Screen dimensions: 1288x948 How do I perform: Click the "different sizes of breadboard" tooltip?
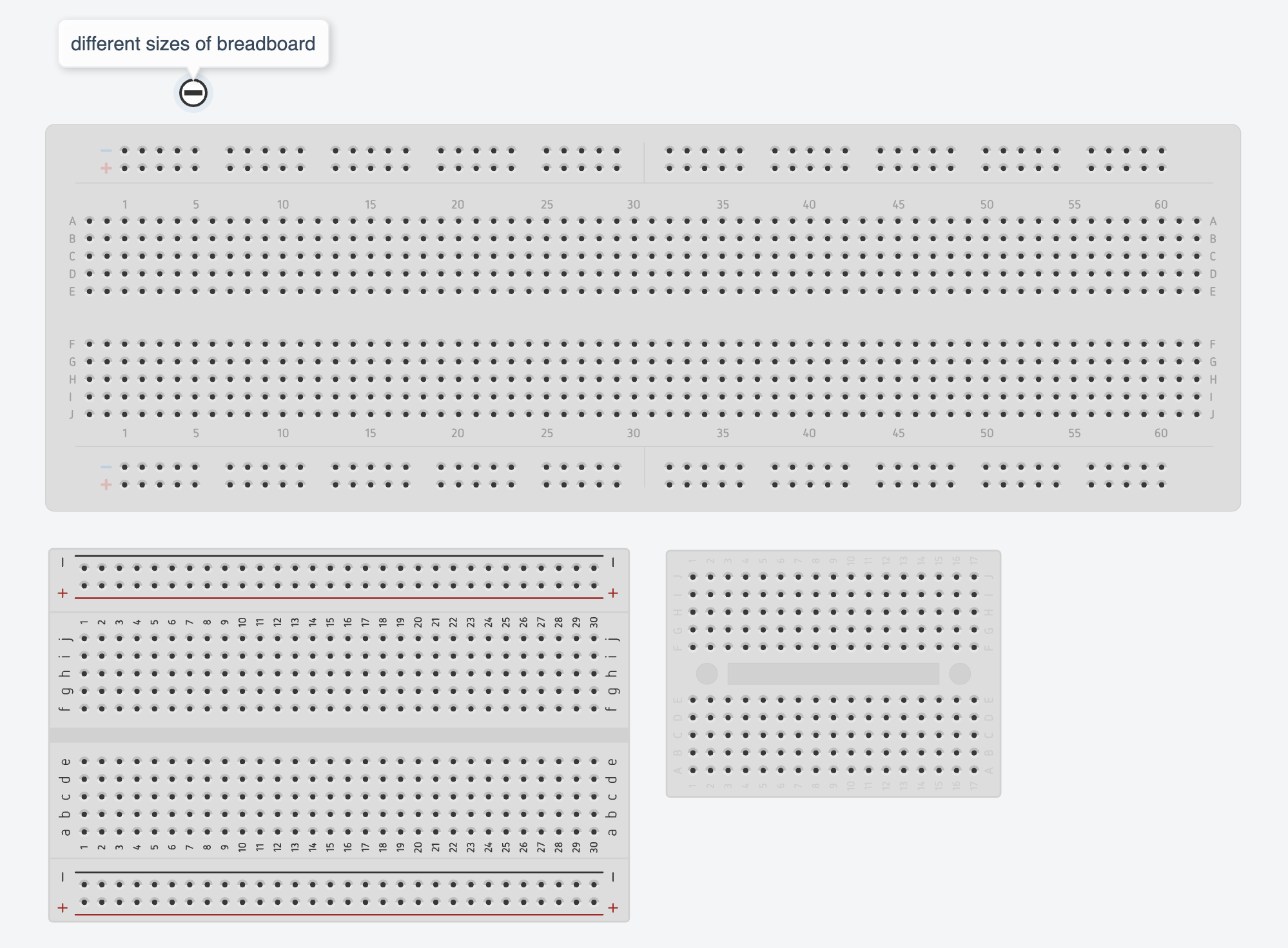(x=193, y=43)
